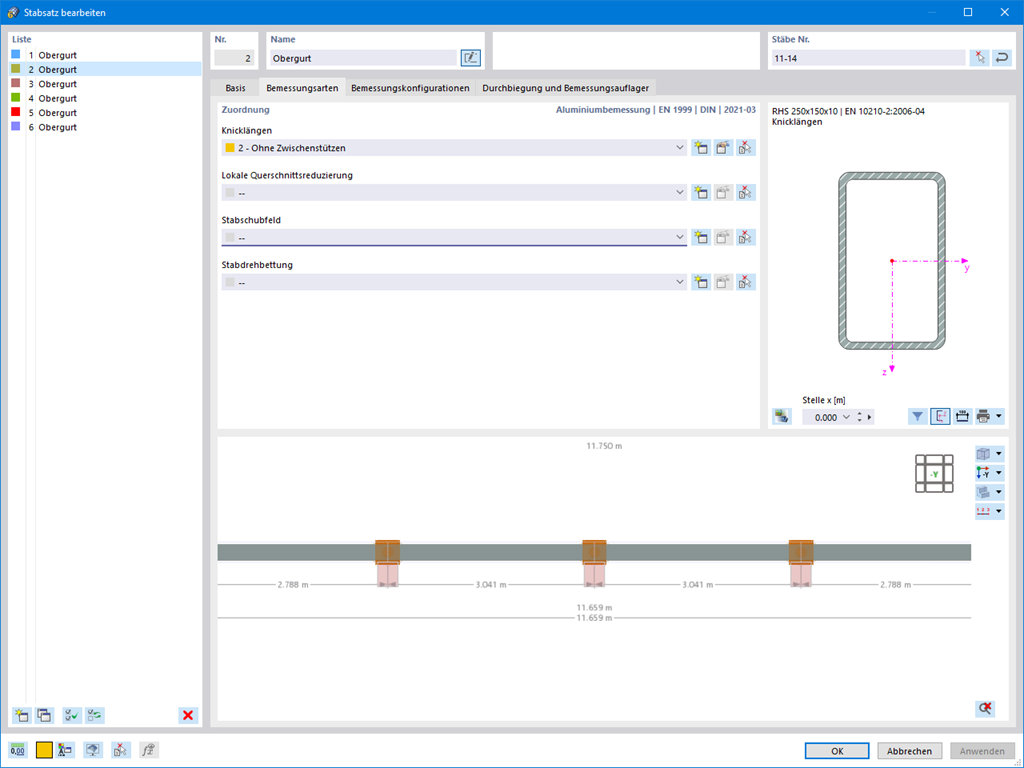Image resolution: width=1024 pixels, height=768 pixels.
Task: Open the 1 2 3 numbering display dropdown
Action: 999,511
